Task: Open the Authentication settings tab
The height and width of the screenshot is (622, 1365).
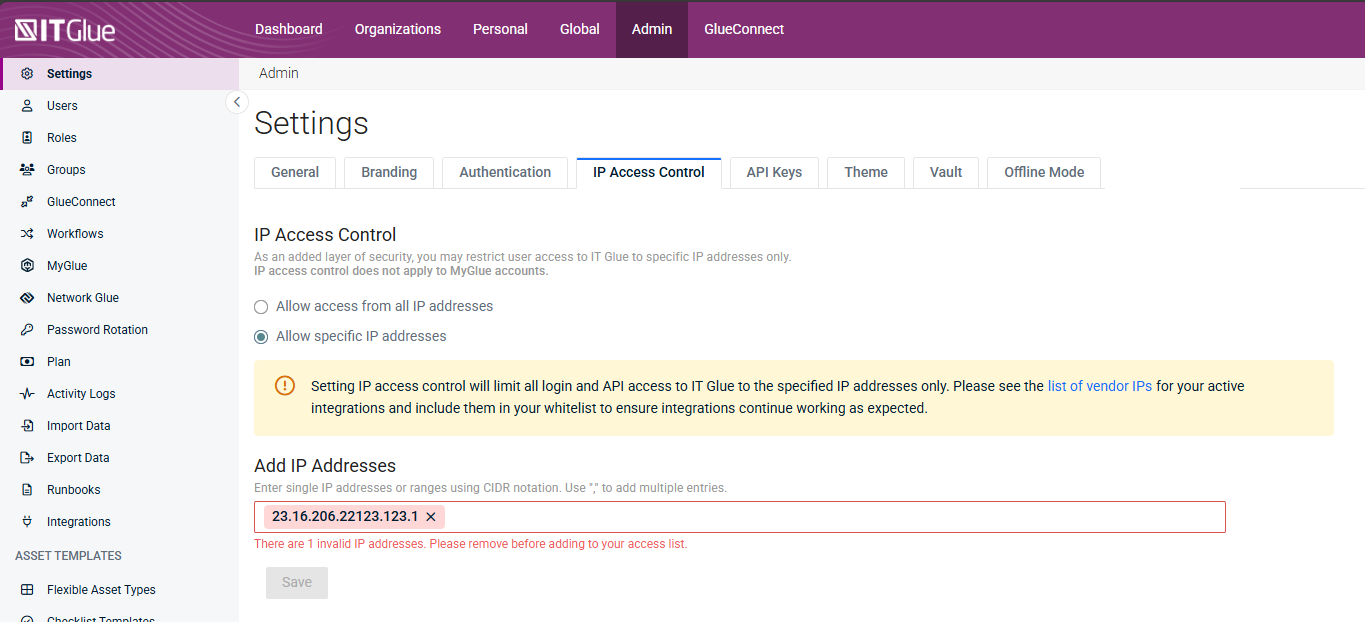Action: tap(505, 172)
